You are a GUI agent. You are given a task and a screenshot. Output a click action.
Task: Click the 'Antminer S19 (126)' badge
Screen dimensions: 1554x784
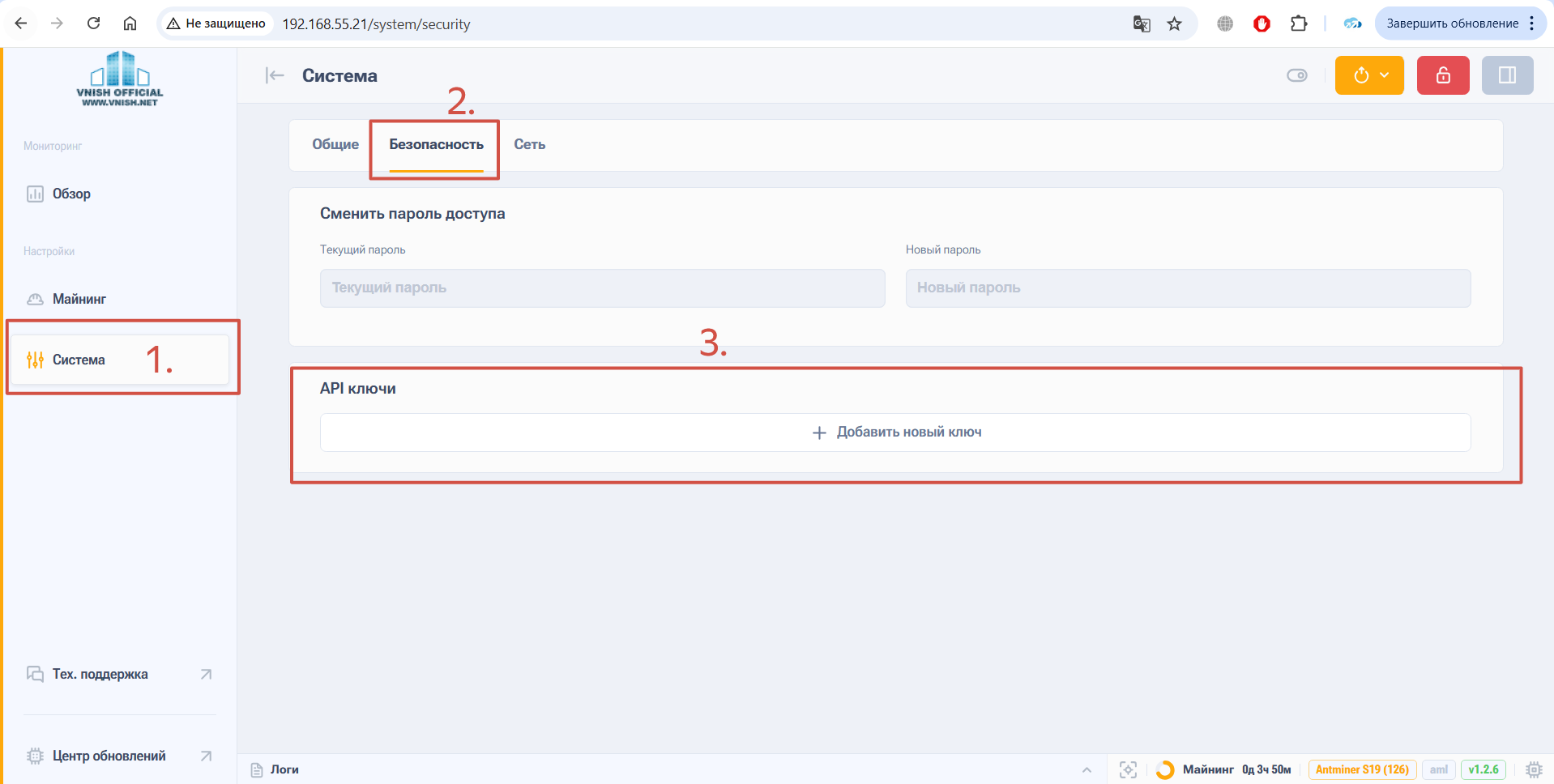pos(1362,769)
